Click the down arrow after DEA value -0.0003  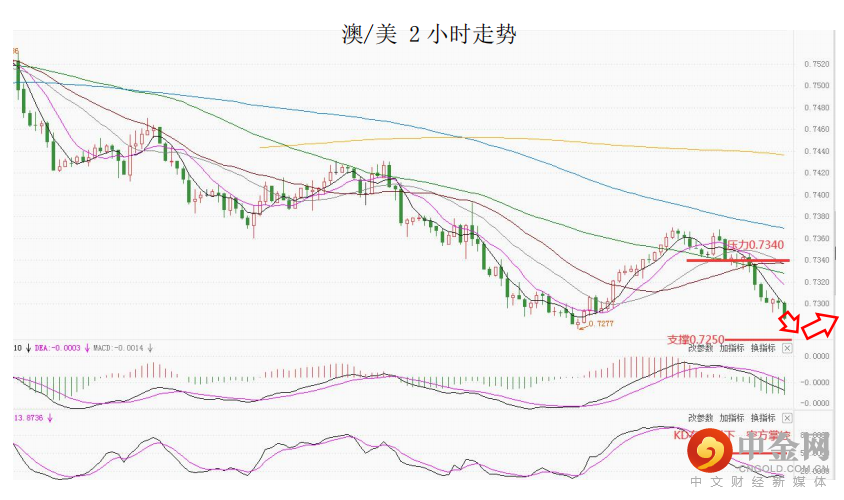tap(87, 348)
